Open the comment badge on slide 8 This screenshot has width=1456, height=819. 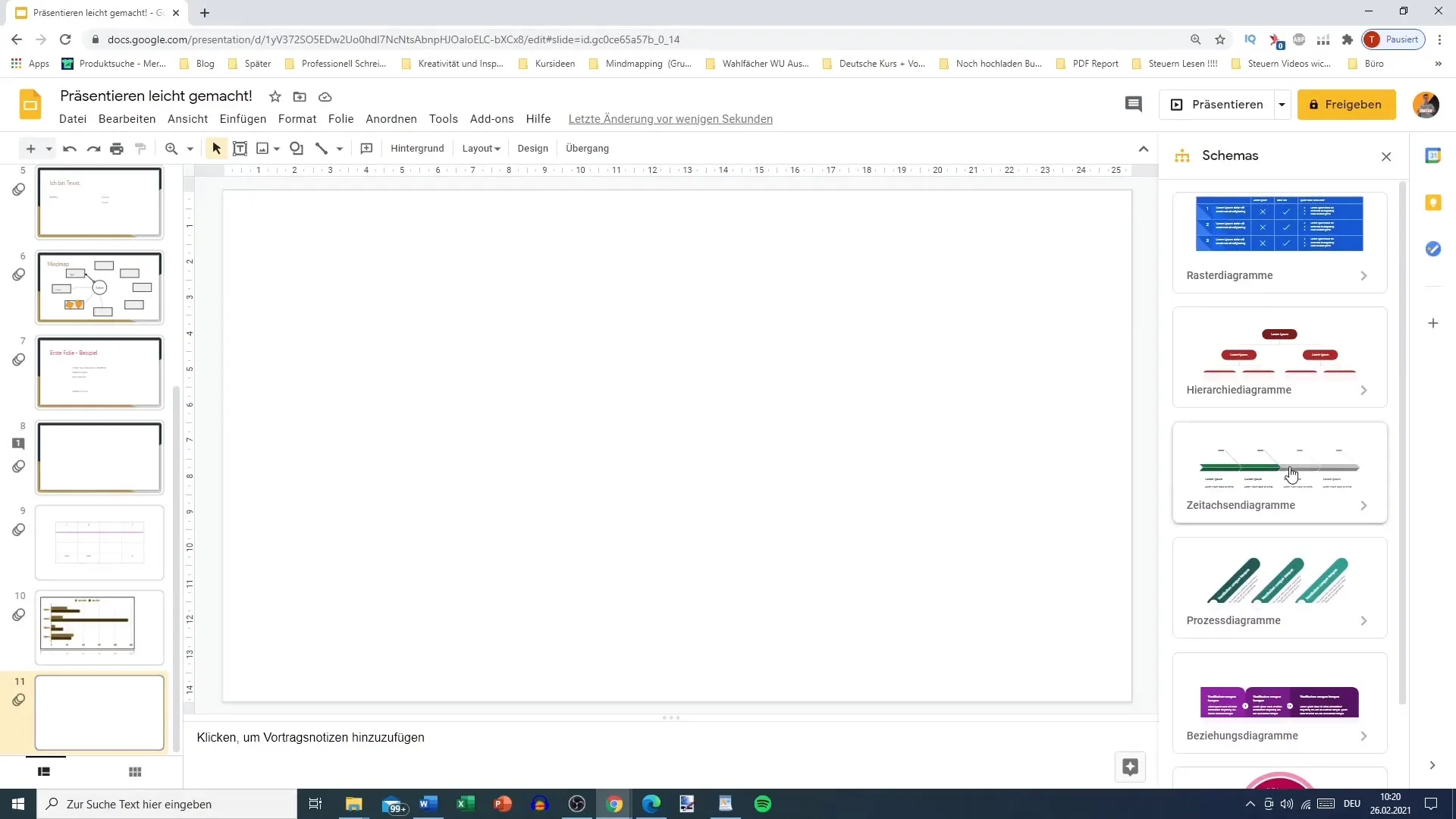pos(19,444)
